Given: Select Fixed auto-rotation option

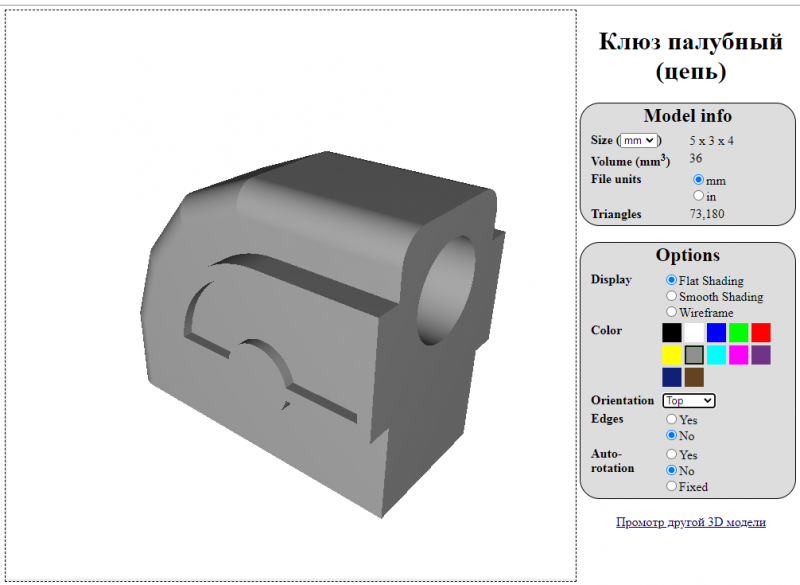Looking at the screenshot, I should click(x=672, y=486).
